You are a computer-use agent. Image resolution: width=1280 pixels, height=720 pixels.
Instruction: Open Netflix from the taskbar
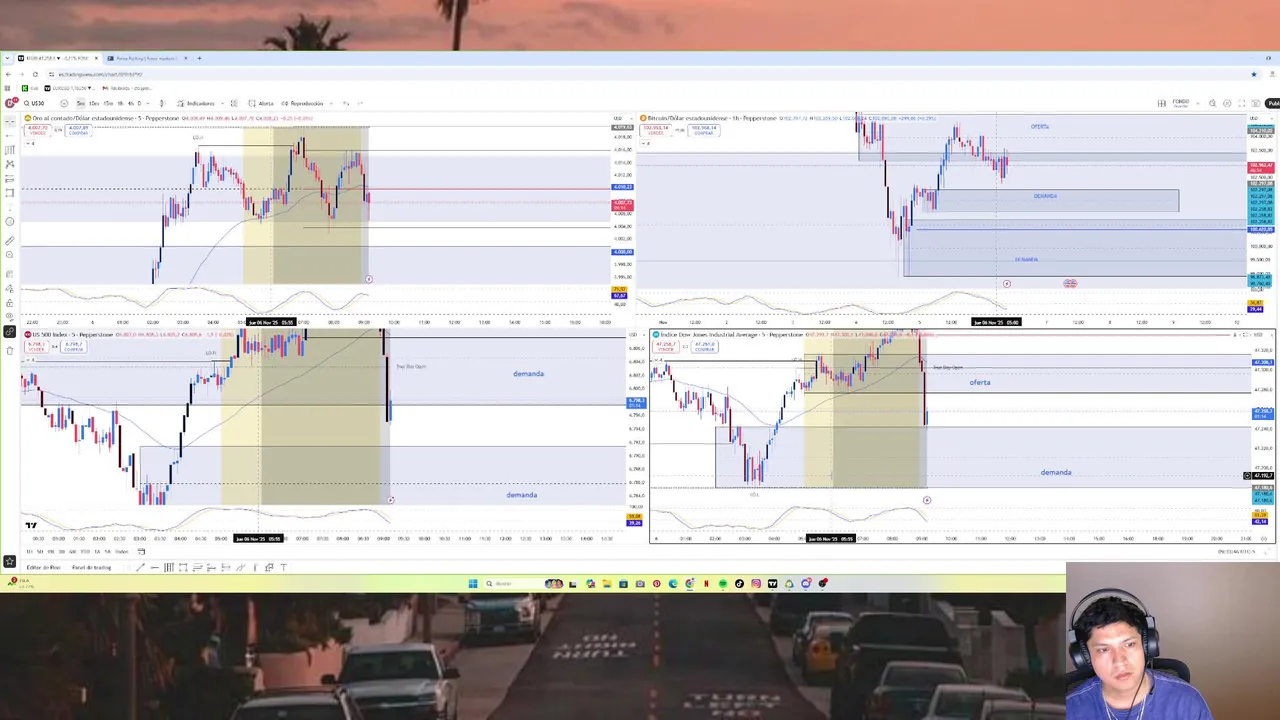706,583
